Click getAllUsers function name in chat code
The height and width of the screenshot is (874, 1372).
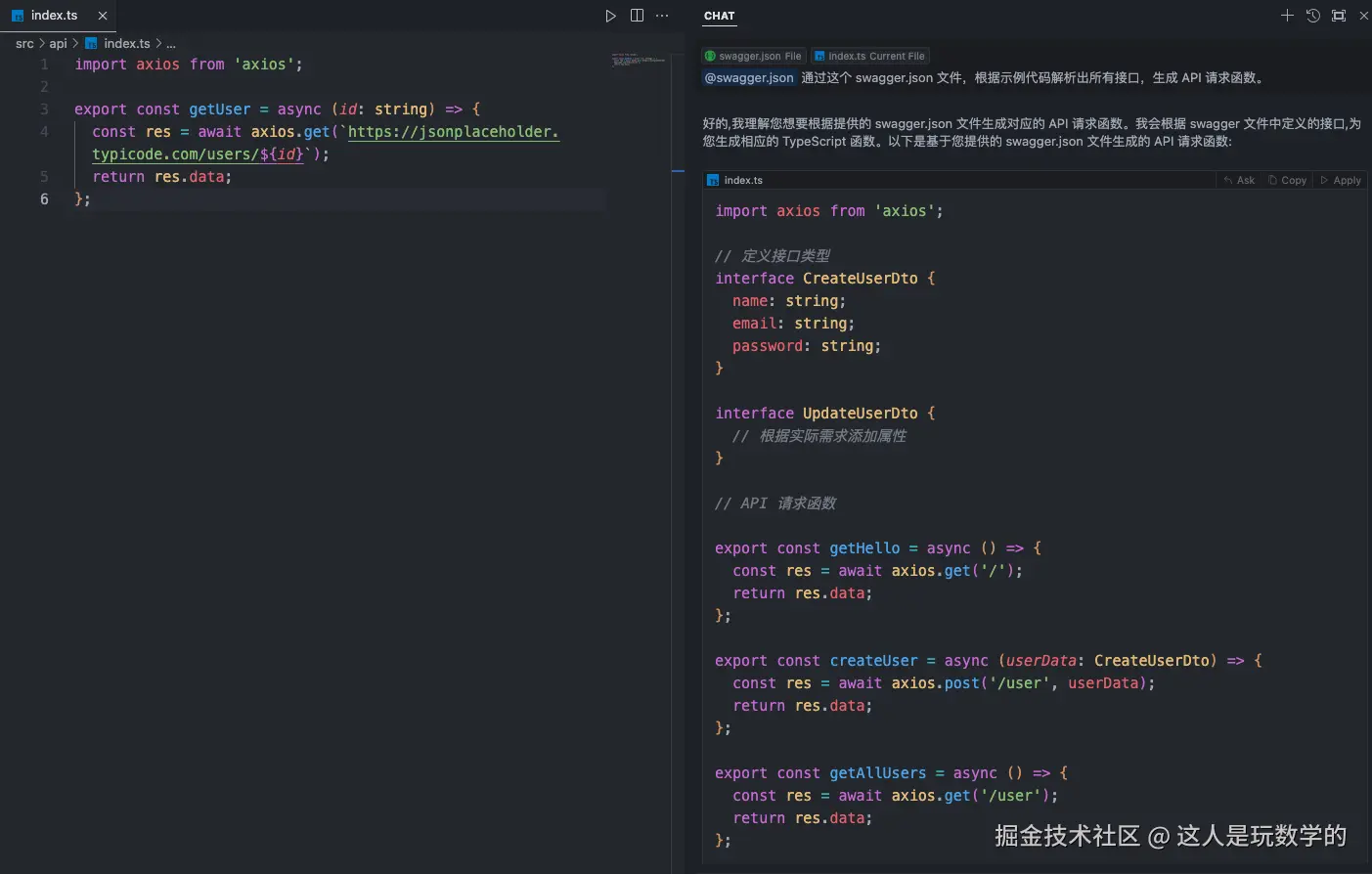coord(878,773)
